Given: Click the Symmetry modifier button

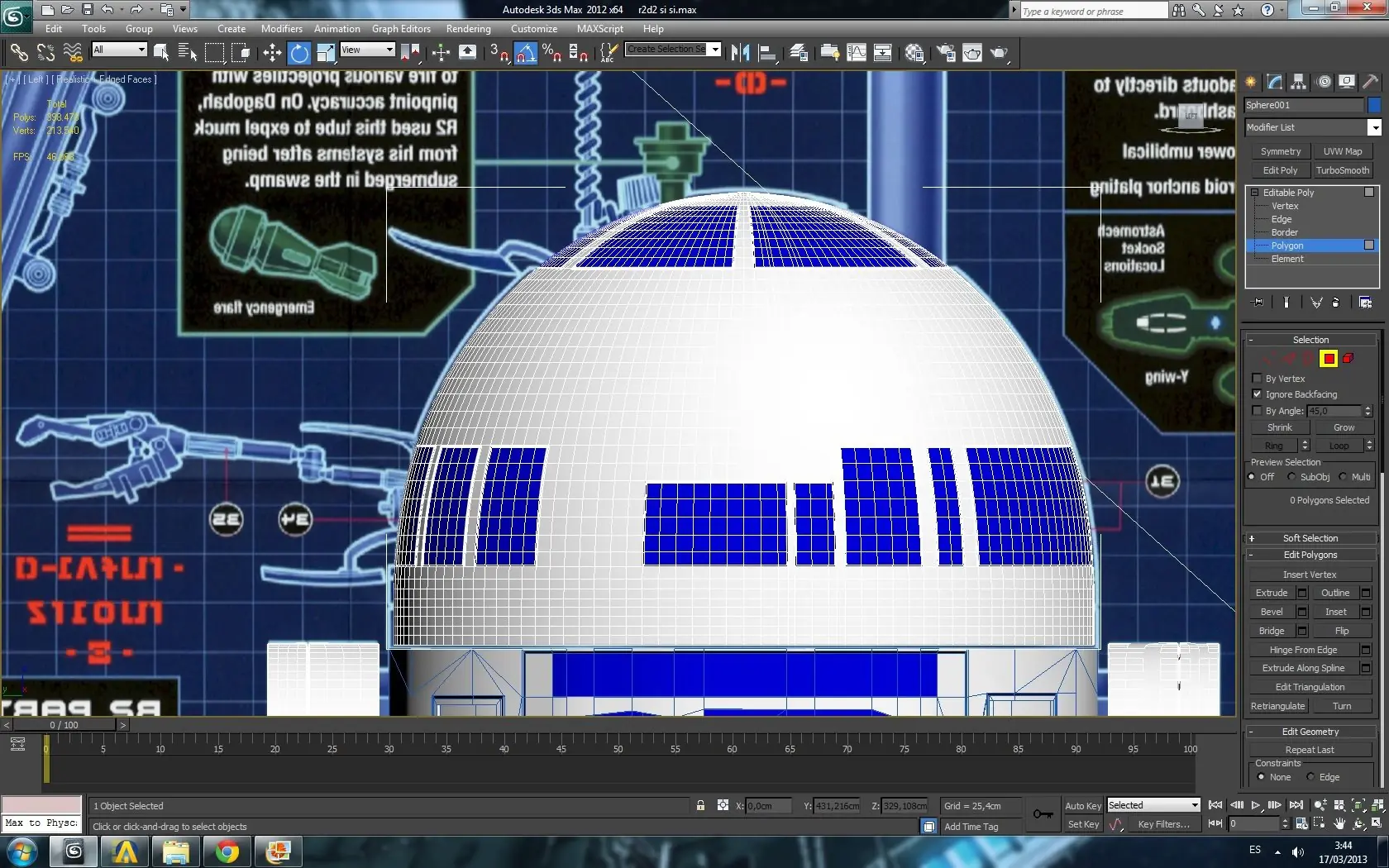Looking at the screenshot, I should click(x=1281, y=151).
